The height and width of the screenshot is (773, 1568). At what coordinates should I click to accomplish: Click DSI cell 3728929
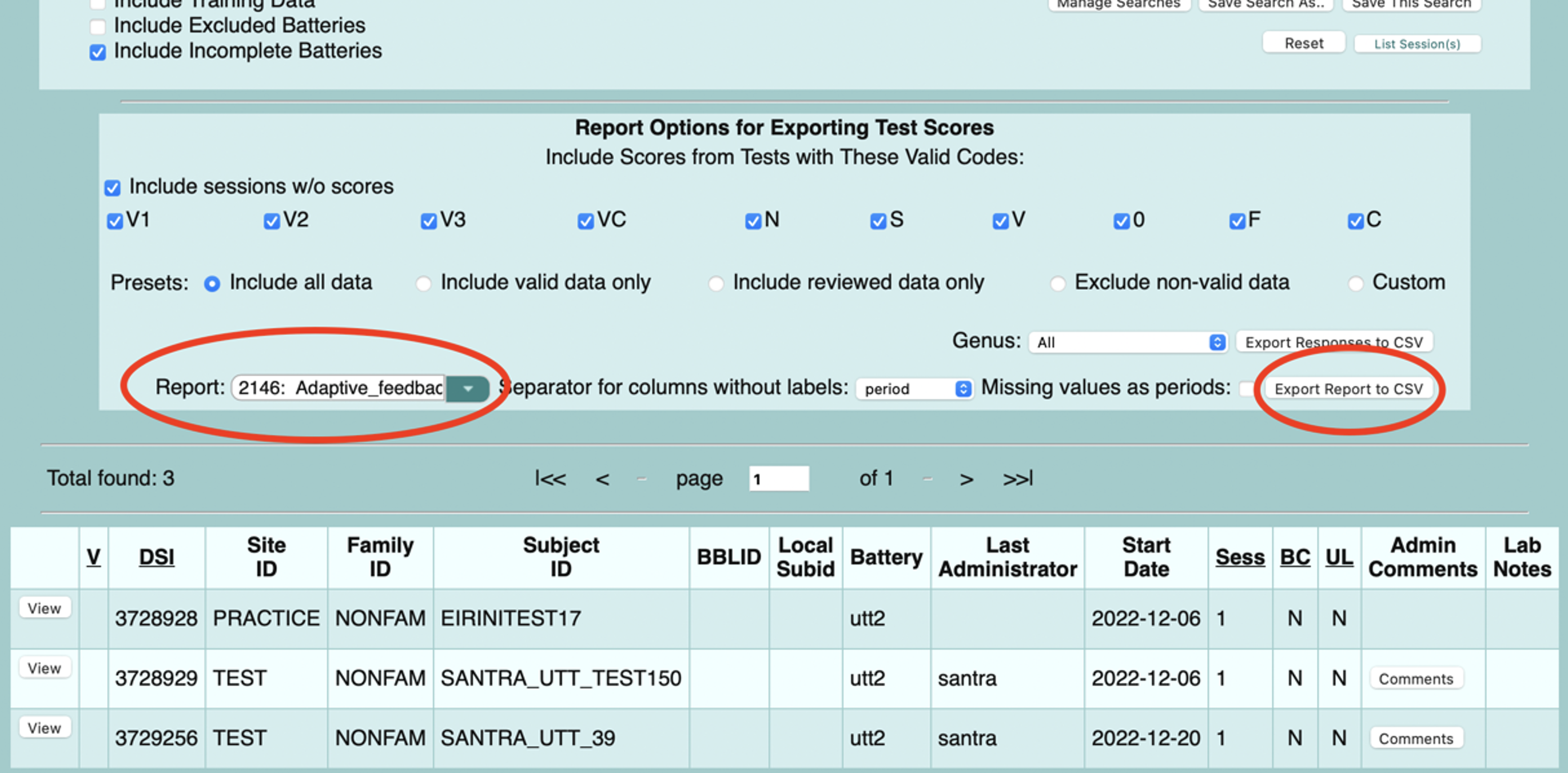point(157,678)
